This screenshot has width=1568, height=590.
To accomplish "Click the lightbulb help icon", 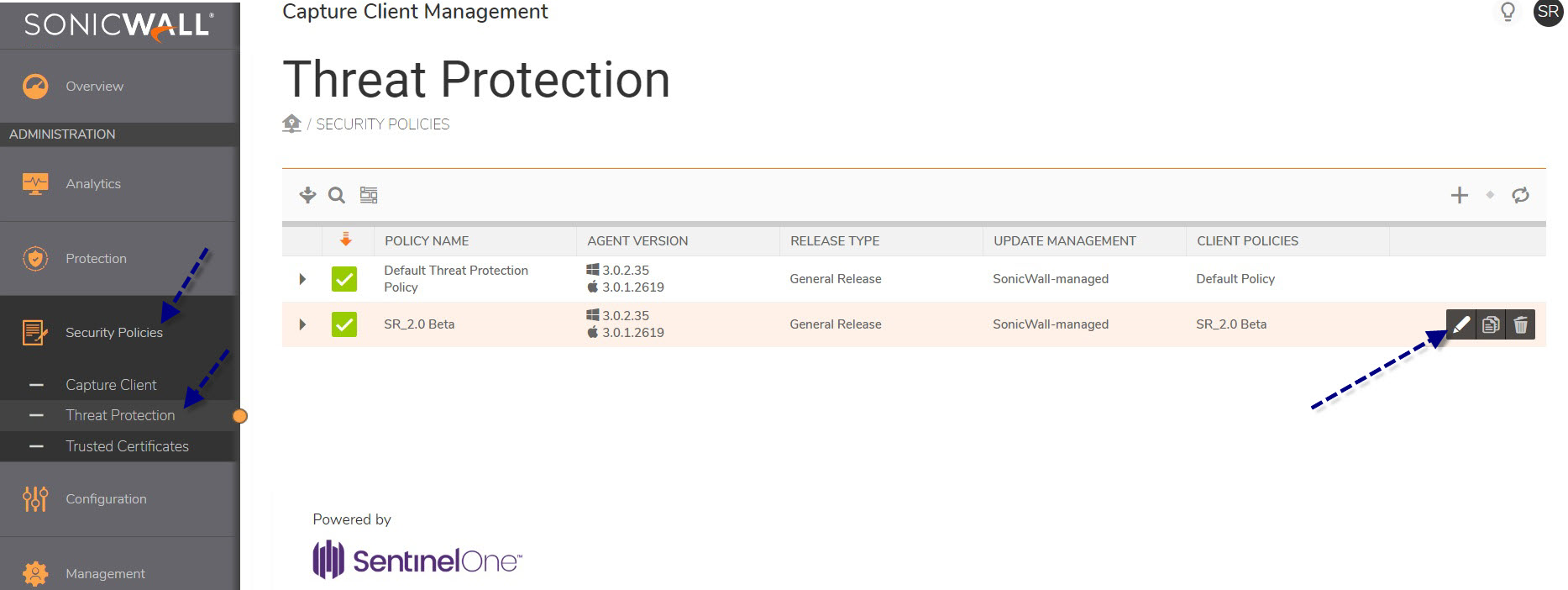I will point(1508,12).
